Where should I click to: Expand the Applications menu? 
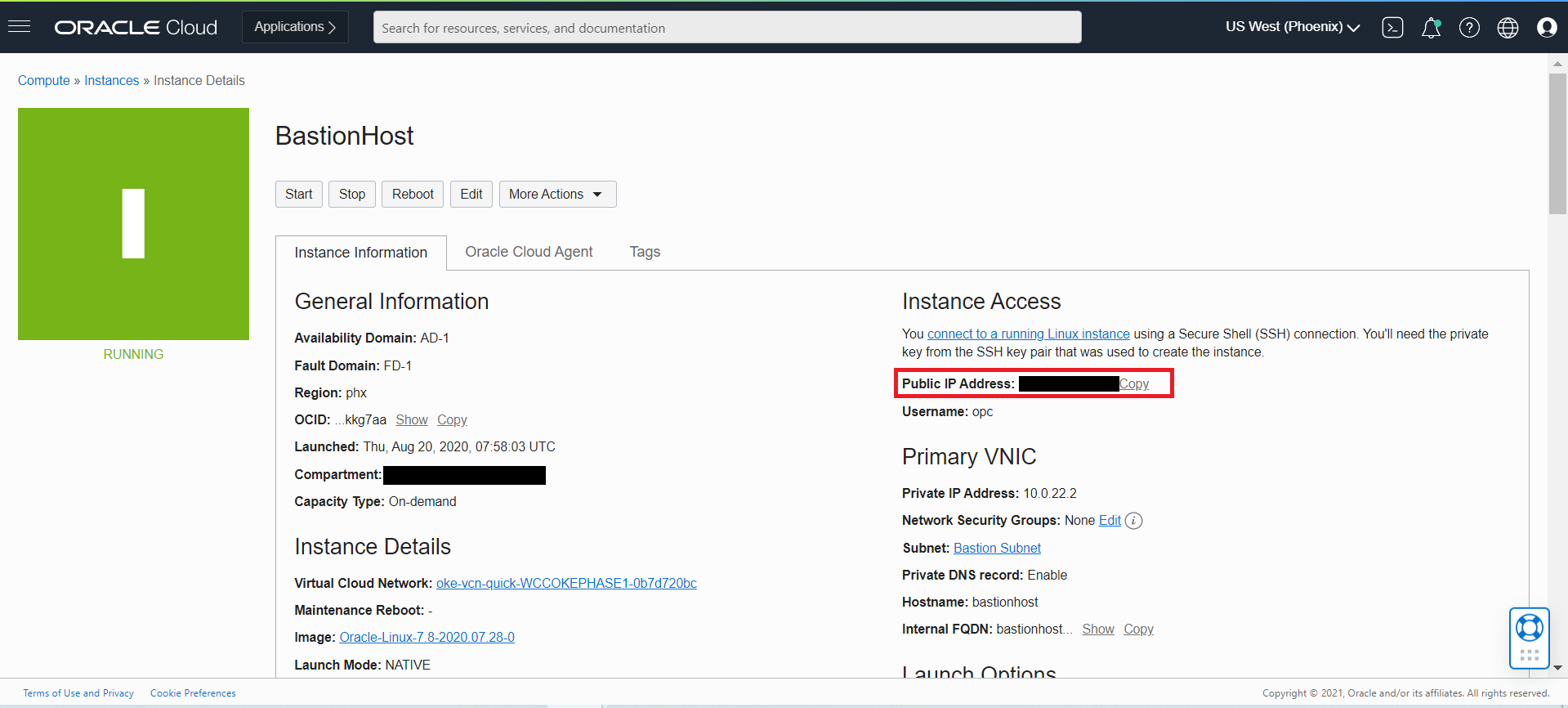295,27
